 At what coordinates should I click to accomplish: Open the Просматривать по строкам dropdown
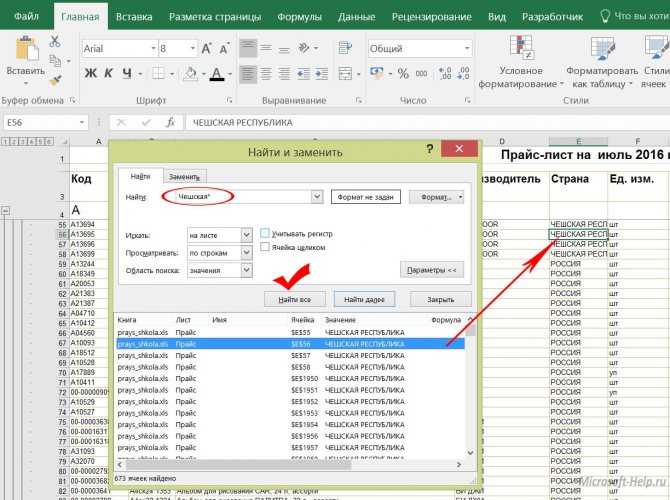click(x=246, y=253)
